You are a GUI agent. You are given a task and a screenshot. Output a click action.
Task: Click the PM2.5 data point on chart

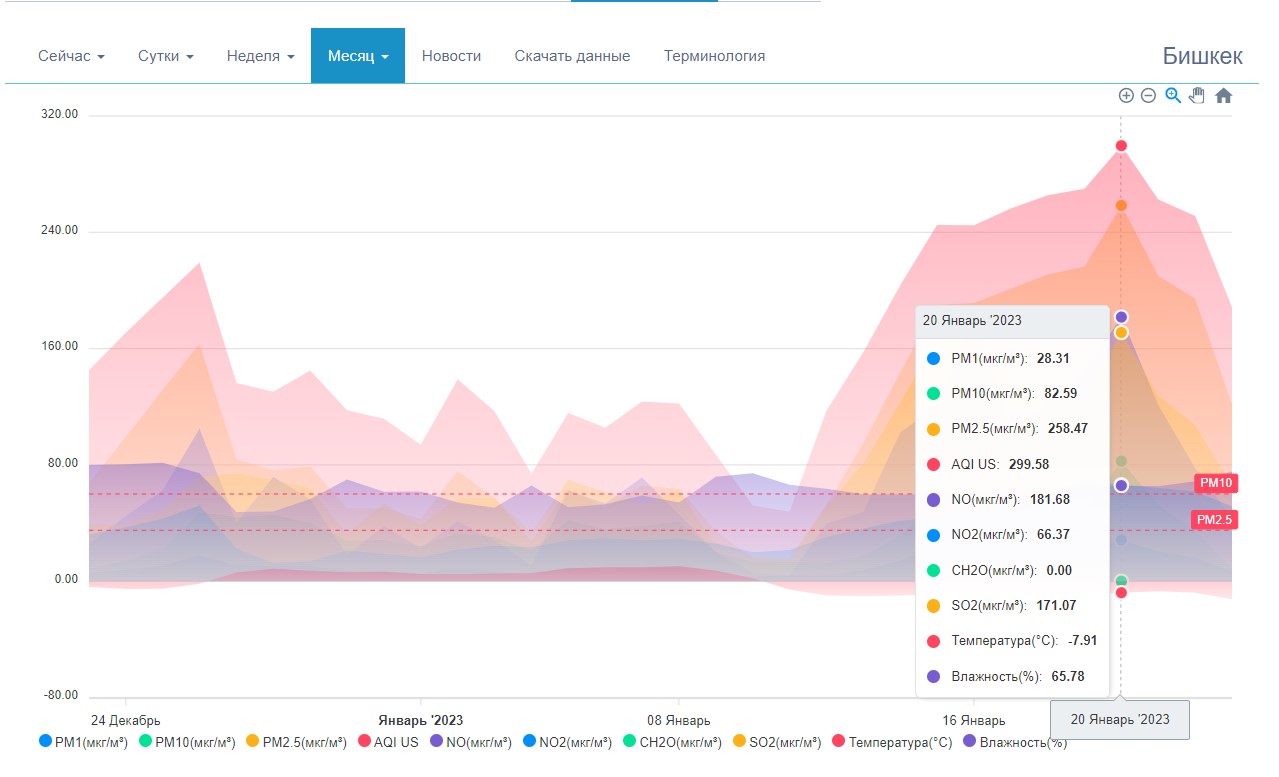tap(1121, 205)
